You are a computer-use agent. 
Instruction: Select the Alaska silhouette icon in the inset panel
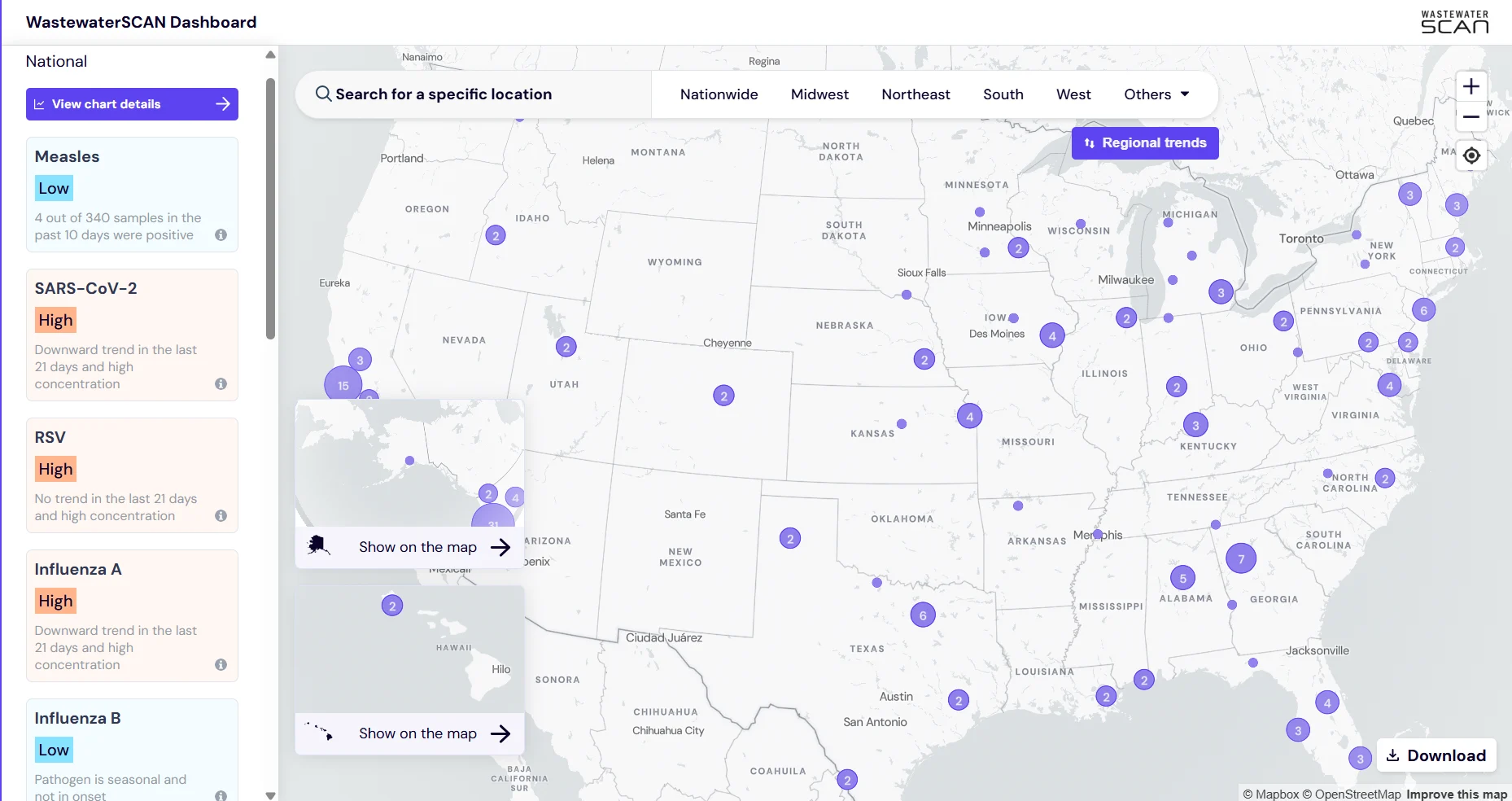(x=317, y=546)
